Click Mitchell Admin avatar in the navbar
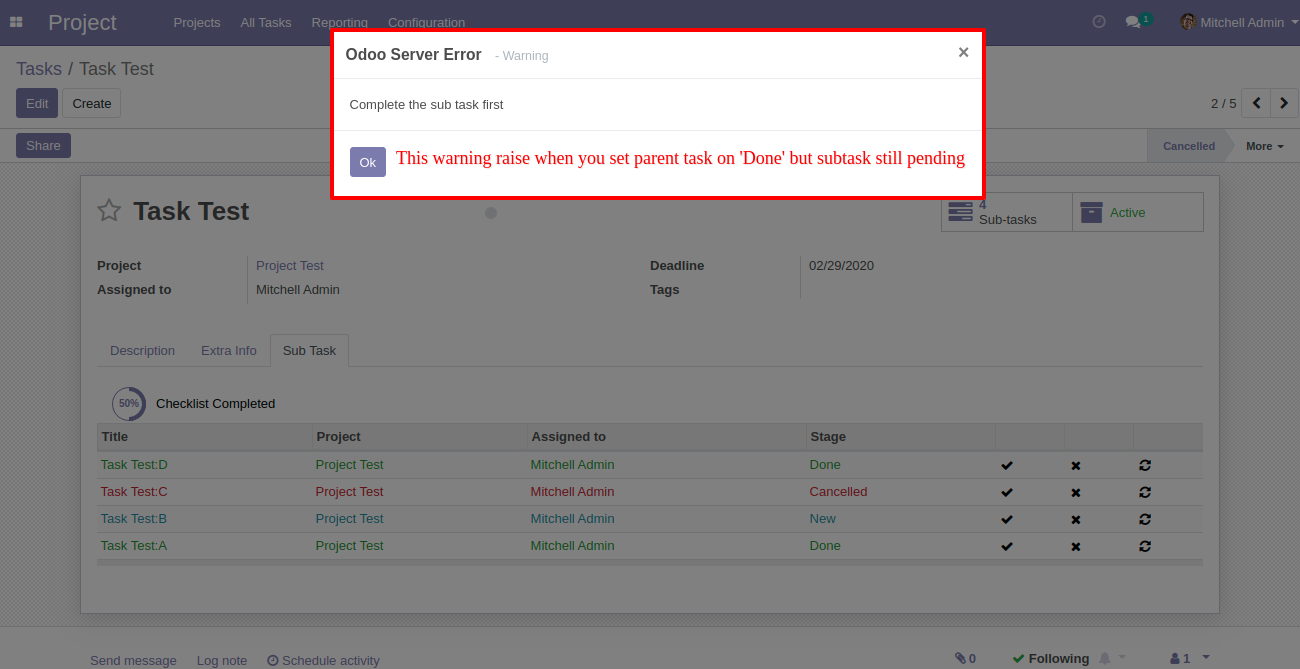The image size is (1300, 669). tap(1188, 22)
